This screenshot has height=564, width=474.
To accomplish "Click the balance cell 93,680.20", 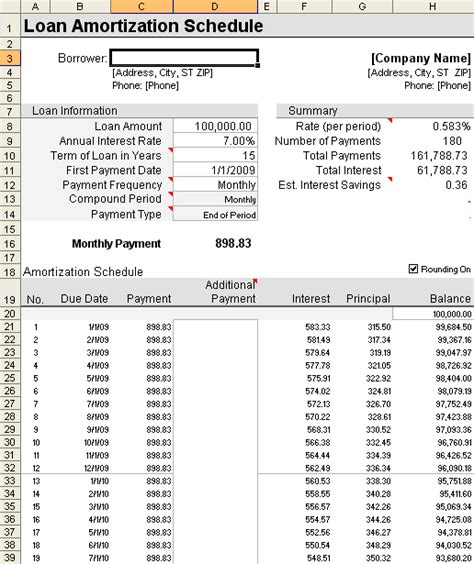I will 454,558.
